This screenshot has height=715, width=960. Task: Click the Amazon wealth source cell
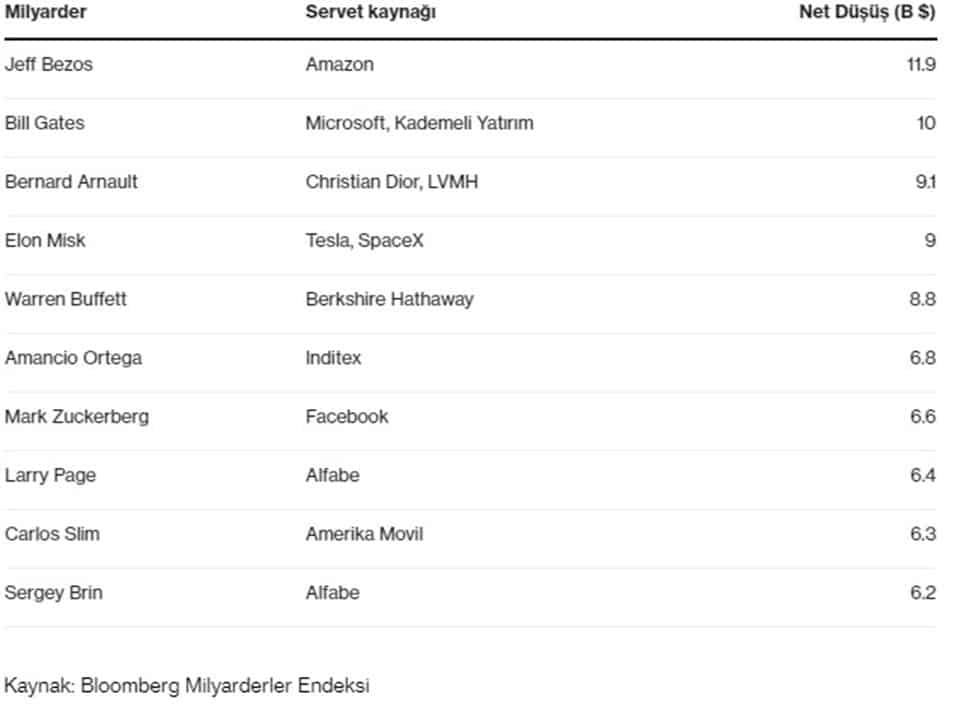pyautogui.click(x=340, y=64)
